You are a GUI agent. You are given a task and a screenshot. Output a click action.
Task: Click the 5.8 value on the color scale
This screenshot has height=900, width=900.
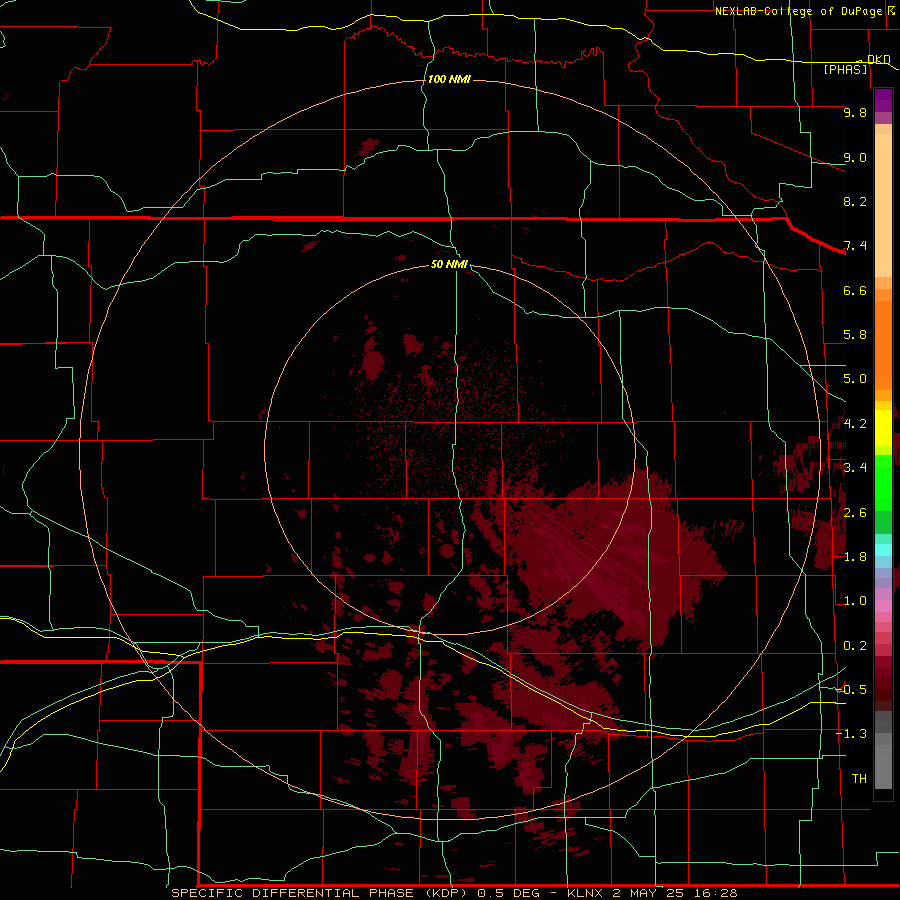pyautogui.click(x=855, y=335)
